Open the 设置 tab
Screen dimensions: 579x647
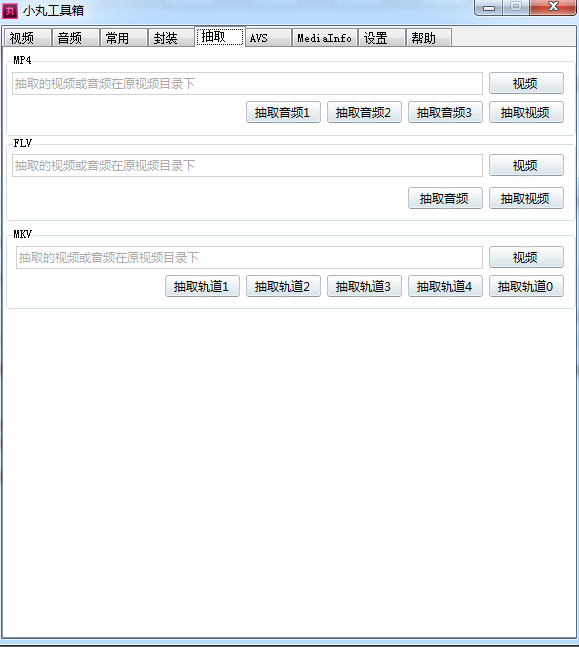(x=382, y=38)
